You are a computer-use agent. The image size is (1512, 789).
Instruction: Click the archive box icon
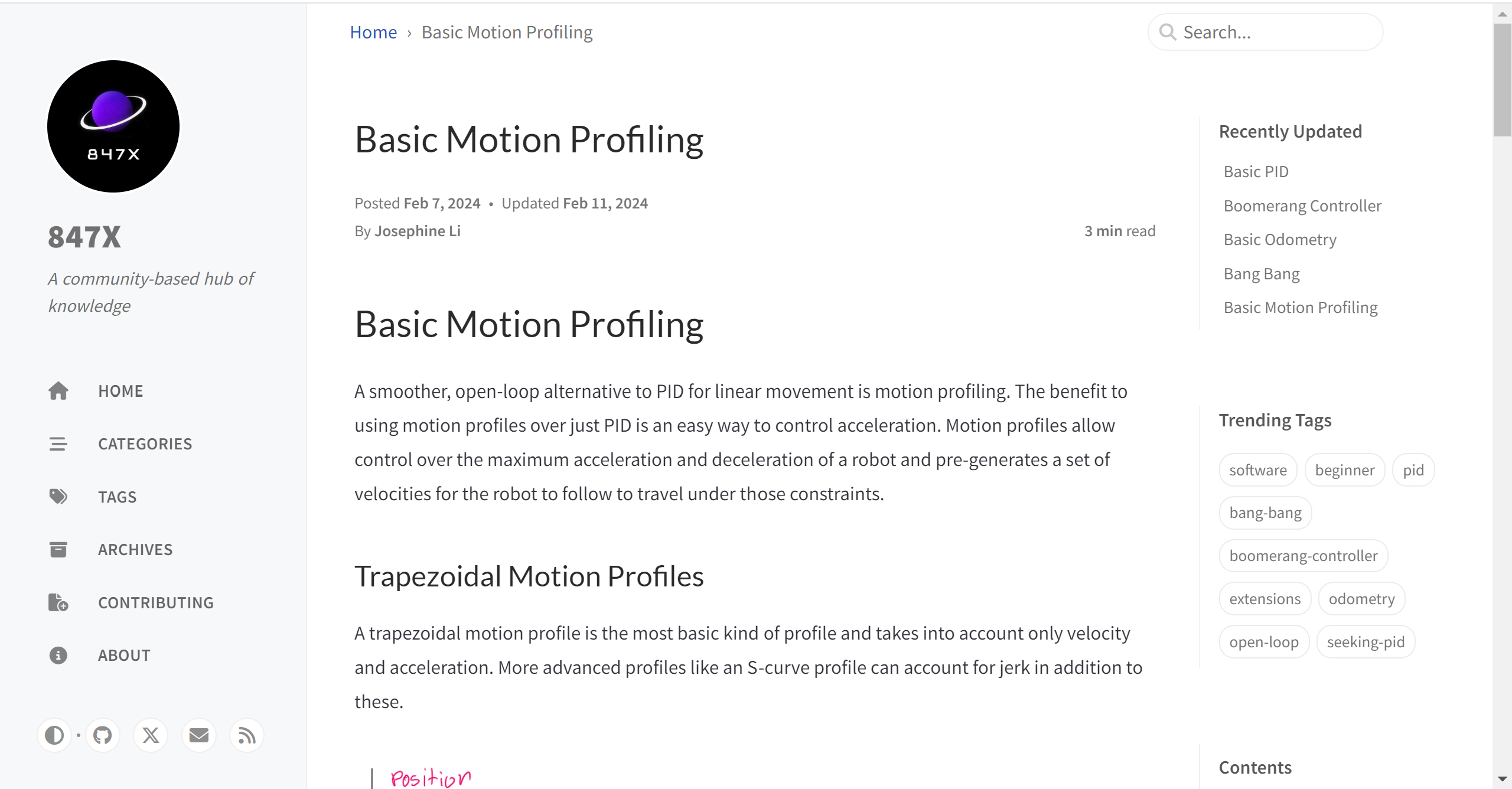tap(58, 550)
